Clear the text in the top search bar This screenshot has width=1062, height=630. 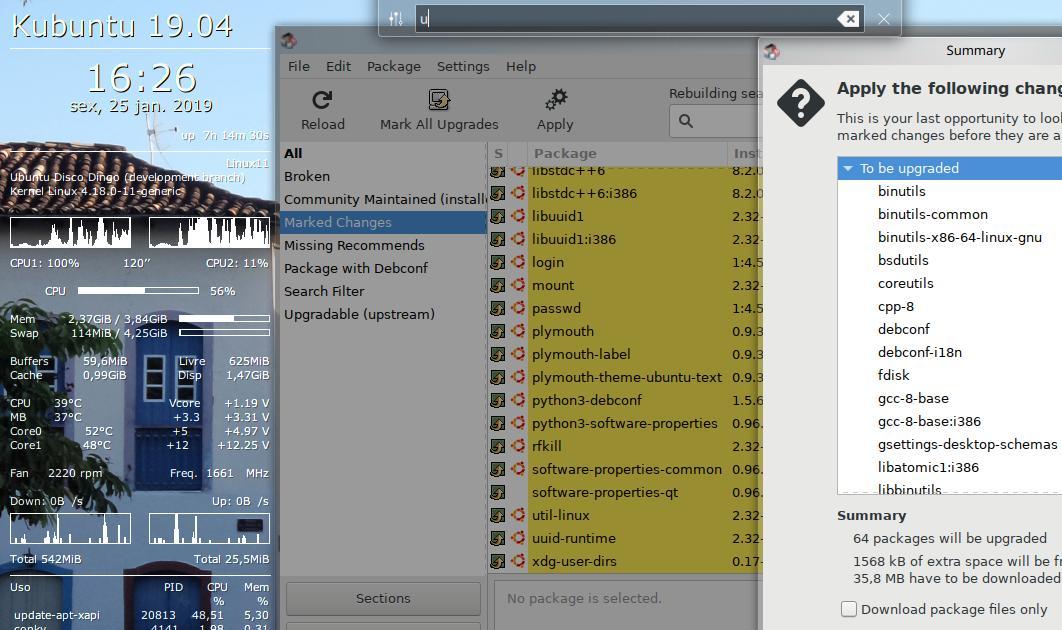848,19
